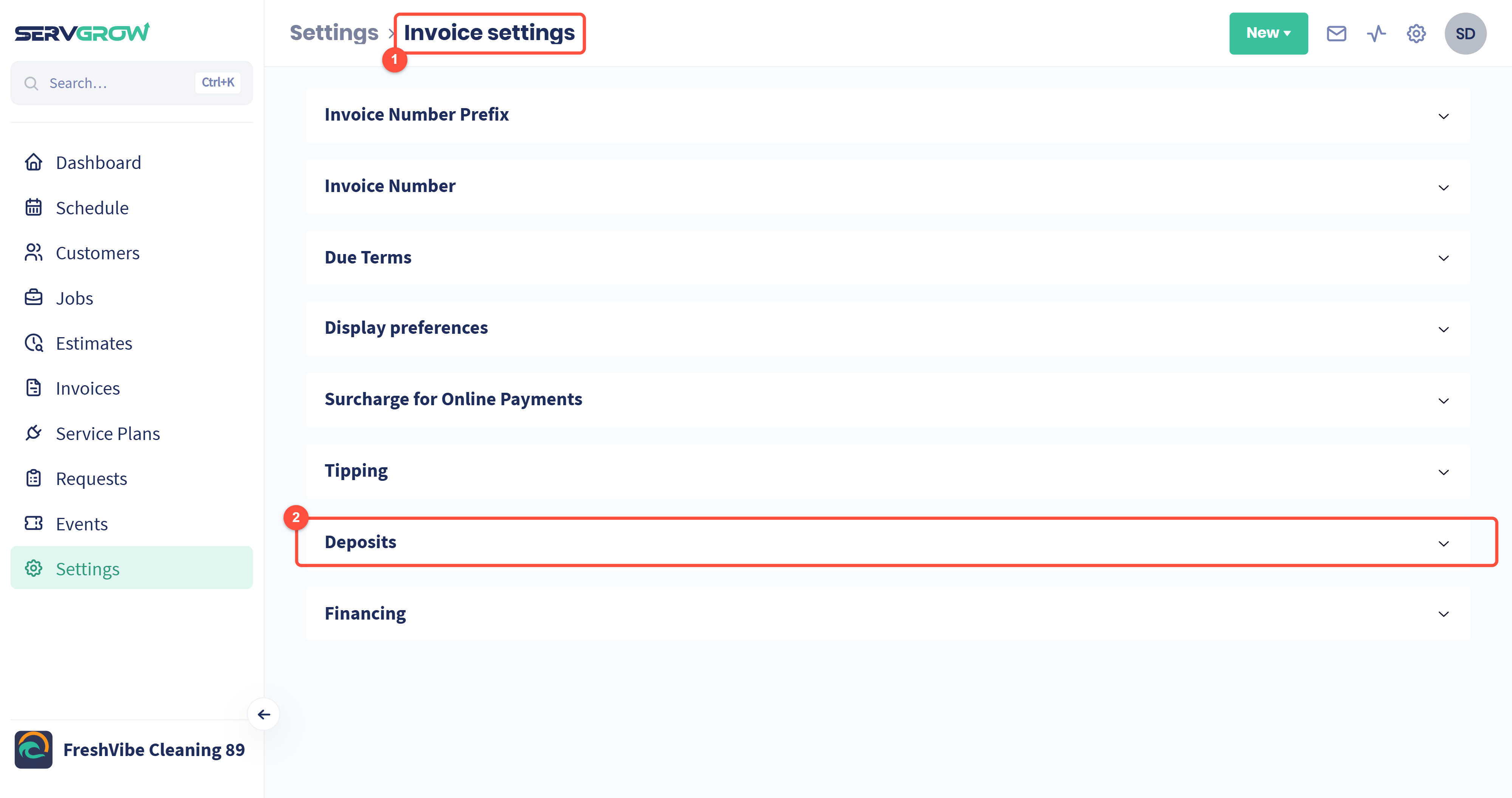1512x798 pixels.
Task: Click the Dashboard home icon
Action: point(34,162)
